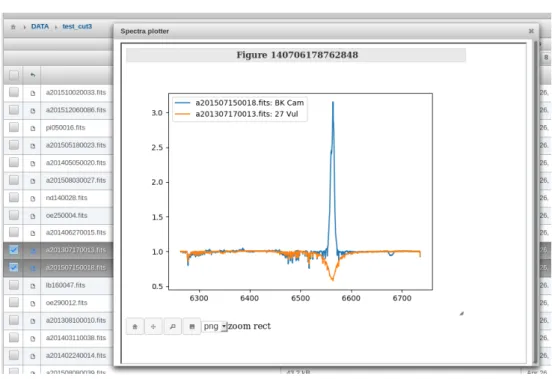The width and height of the screenshot is (552, 379).
Task: Click the BK Cam legend entry in plot
Action: coord(239,103)
